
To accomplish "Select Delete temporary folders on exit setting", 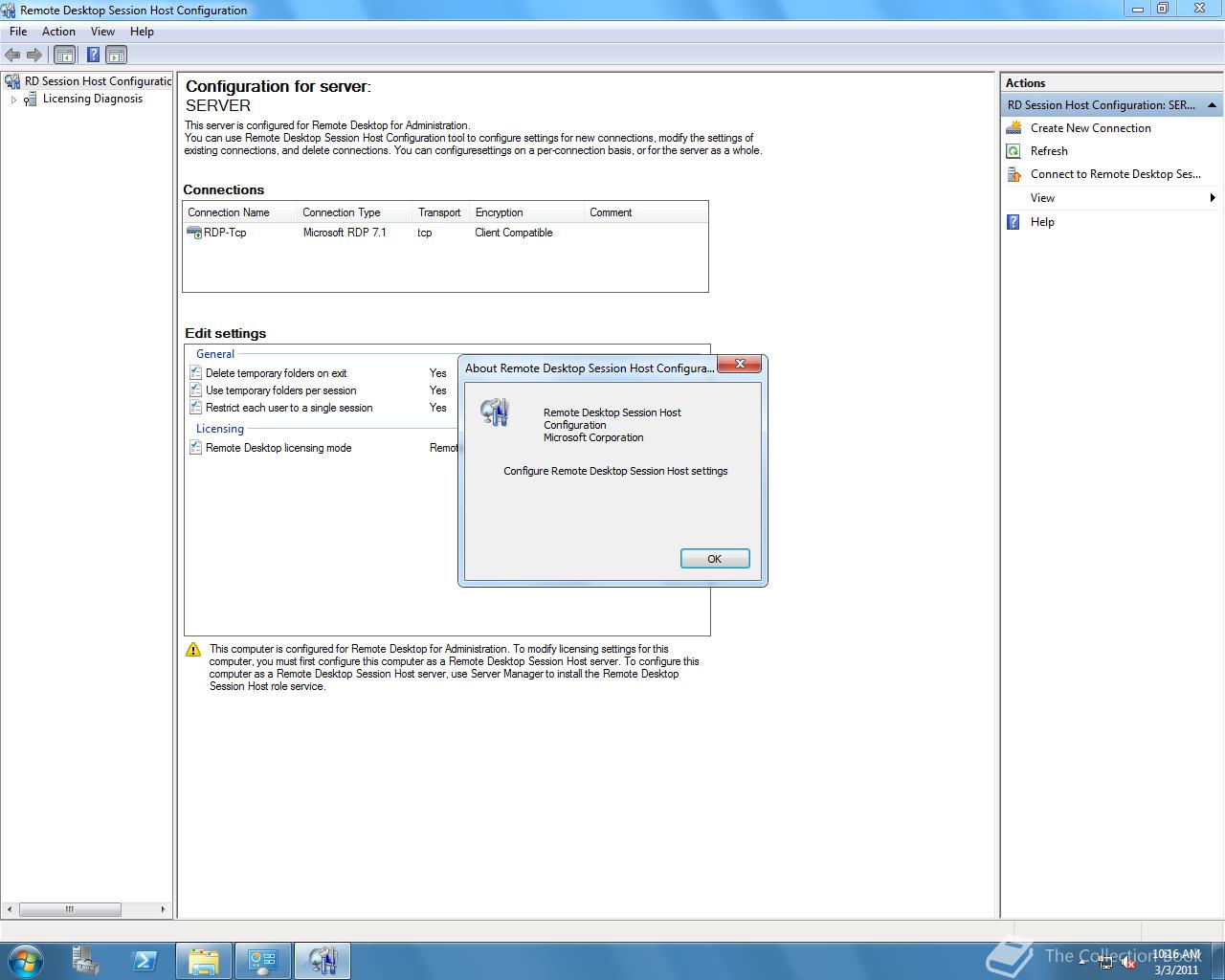I will tap(276, 373).
